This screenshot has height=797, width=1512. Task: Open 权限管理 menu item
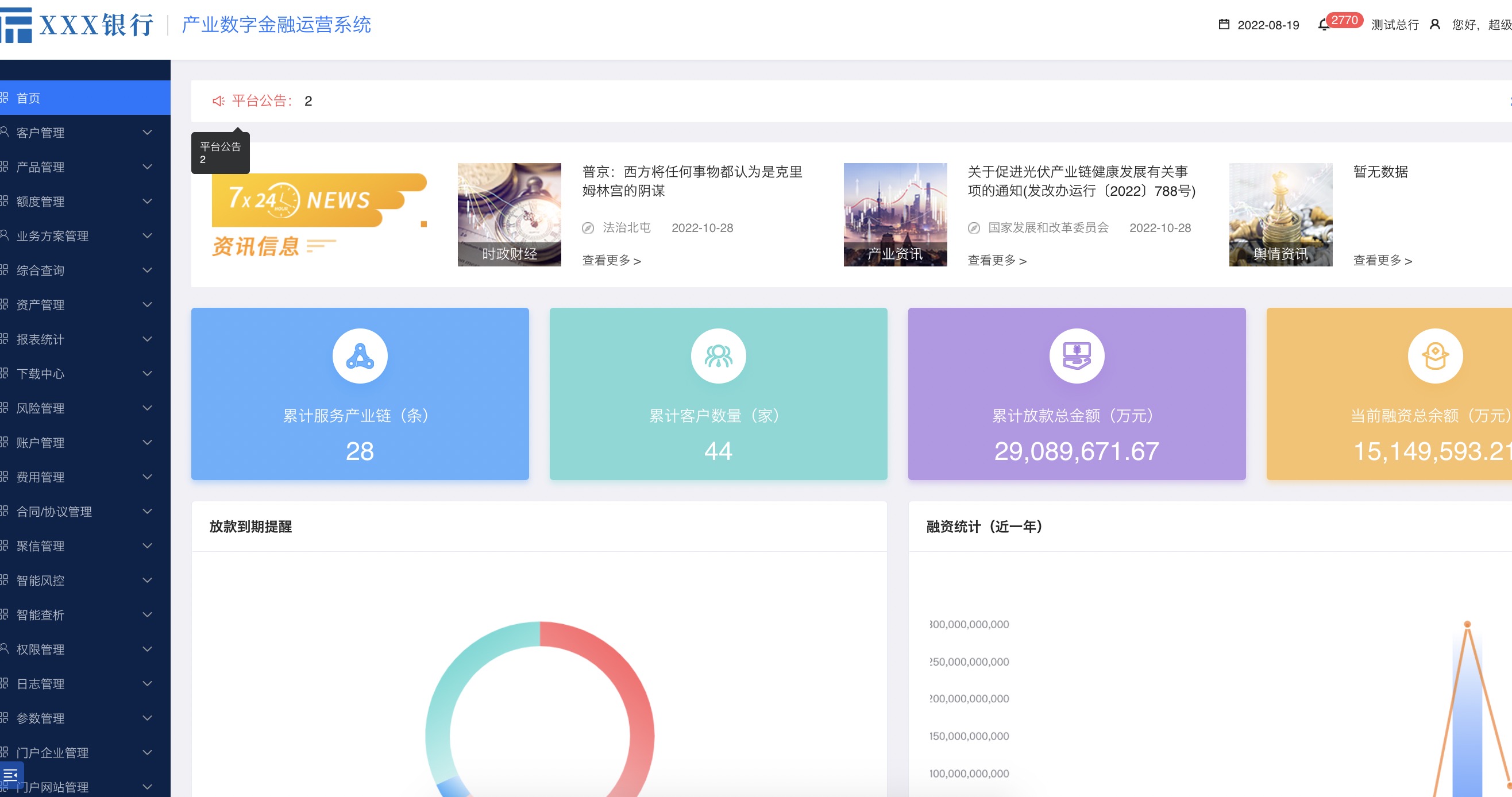pyautogui.click(x=85, y=649)
